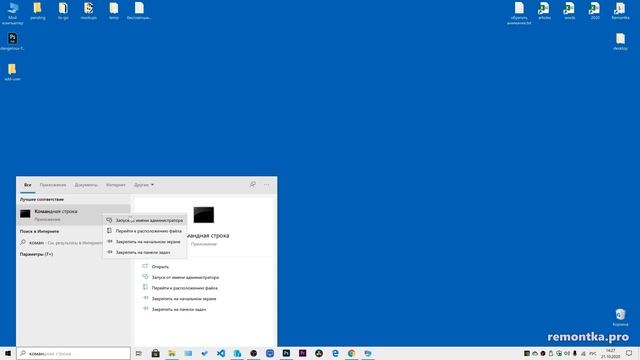
Task: Open the Action Center notifications icon
Action: point(629,353)
